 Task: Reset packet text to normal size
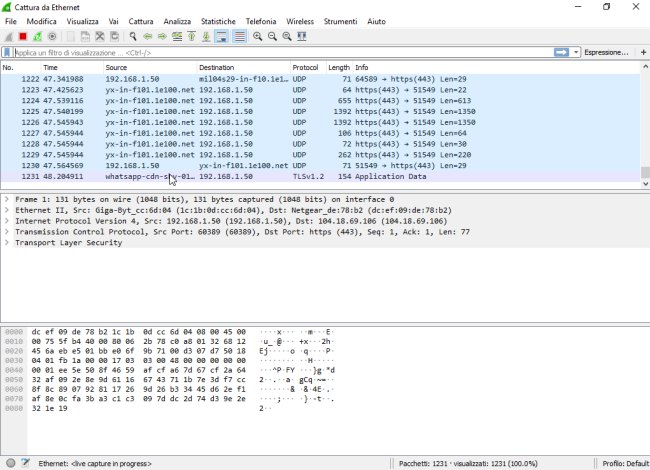tap(287, 36)
